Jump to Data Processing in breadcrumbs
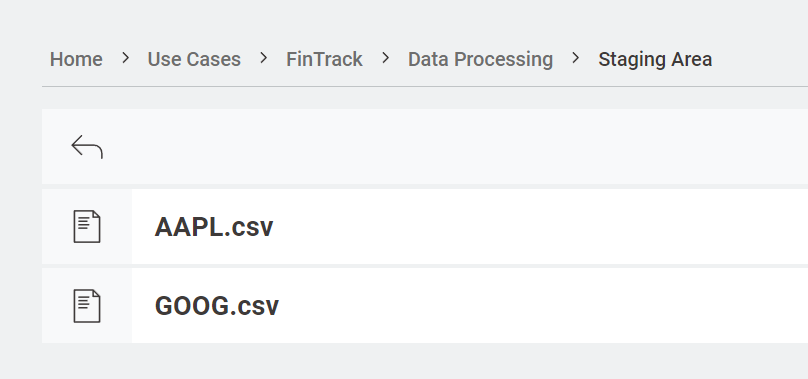Image resolution: width=808 pixels, height=379 pixels. pos(480,59)
